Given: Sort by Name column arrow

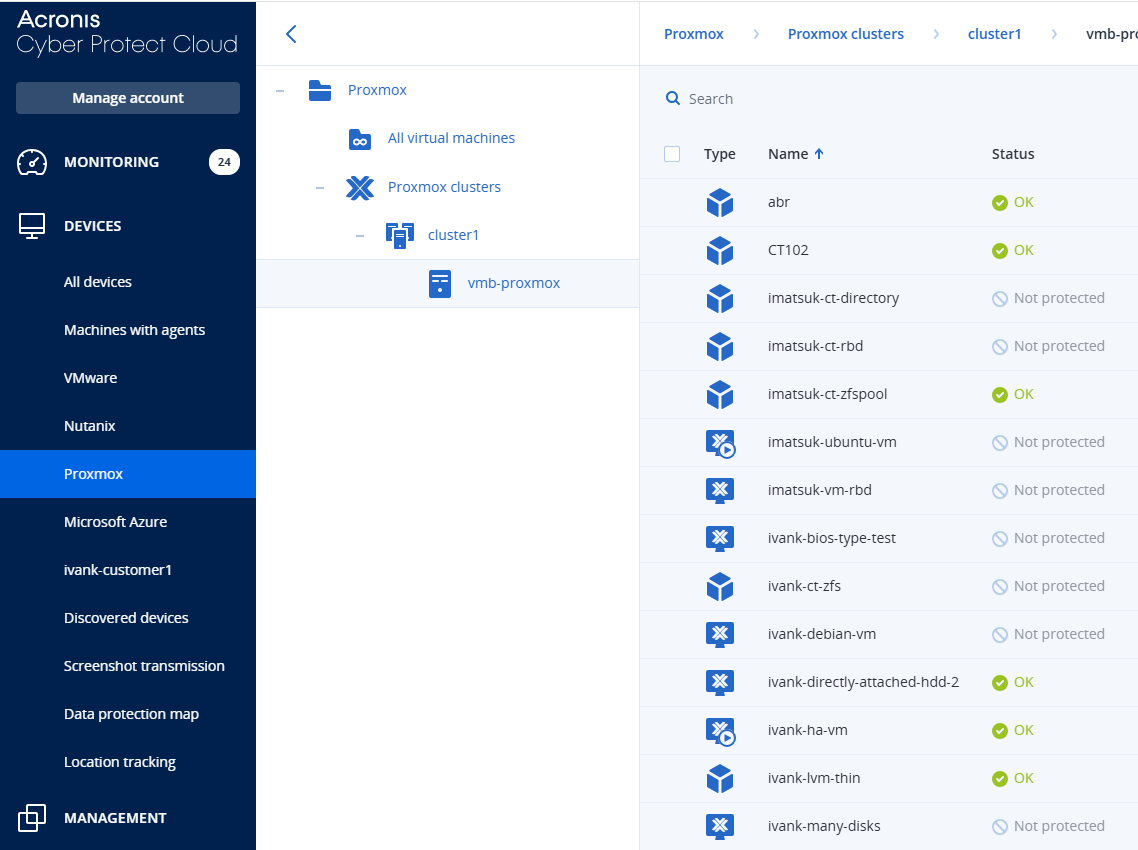Looking at the screenshot, I should [x=819, y=154].
